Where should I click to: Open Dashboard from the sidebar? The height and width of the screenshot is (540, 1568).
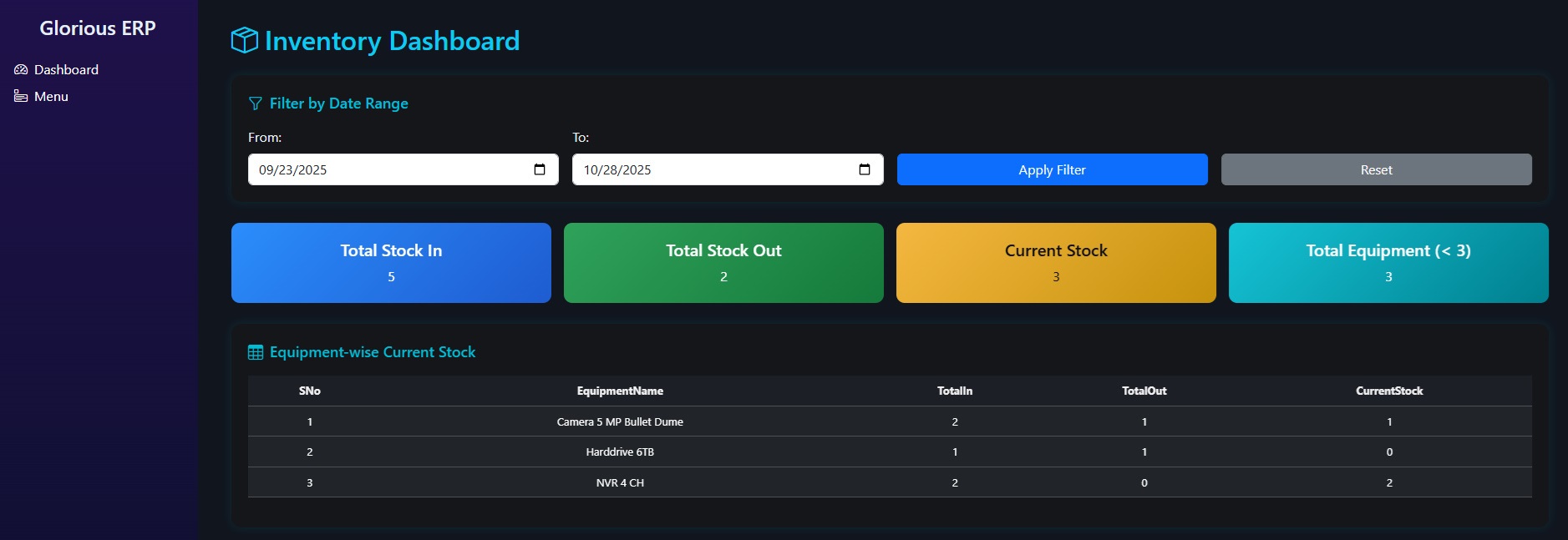[x=66, y=70]
